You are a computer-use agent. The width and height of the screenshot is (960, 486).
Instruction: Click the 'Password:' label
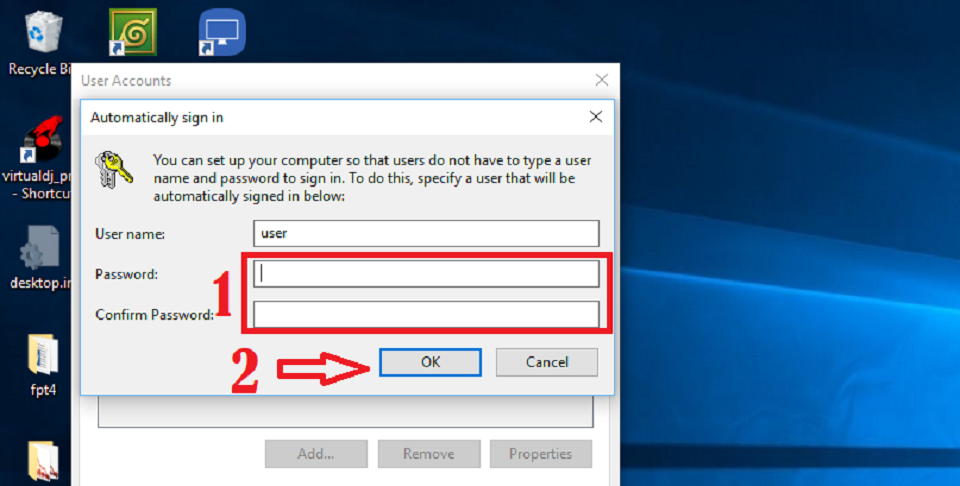point(126,274)
